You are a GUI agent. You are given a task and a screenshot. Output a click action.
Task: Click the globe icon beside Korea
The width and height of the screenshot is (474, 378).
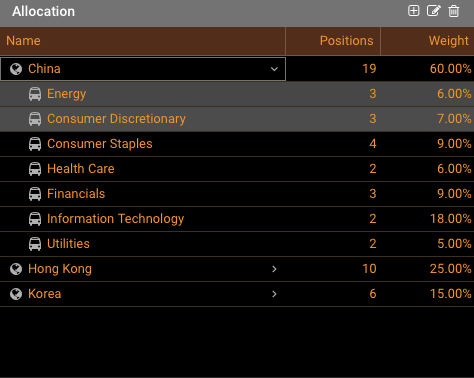pyautogui.click(x=16, y=294)
